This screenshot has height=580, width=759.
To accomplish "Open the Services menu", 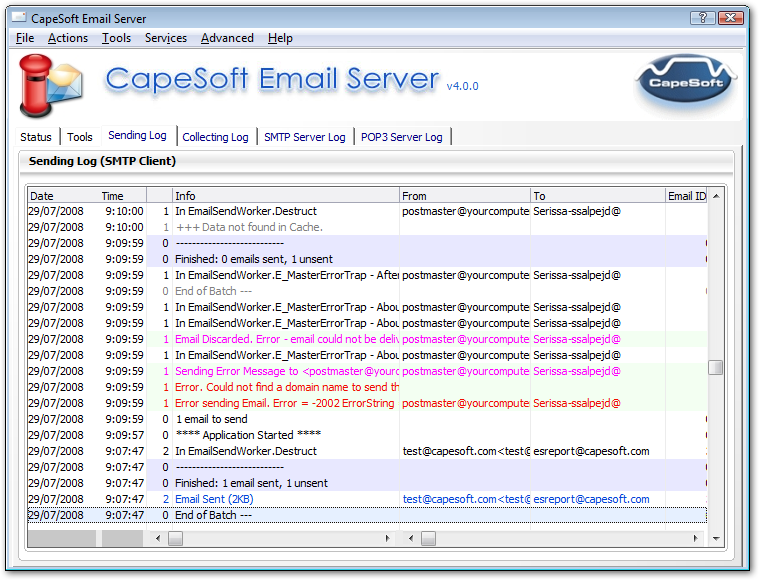I will point(165,38).
